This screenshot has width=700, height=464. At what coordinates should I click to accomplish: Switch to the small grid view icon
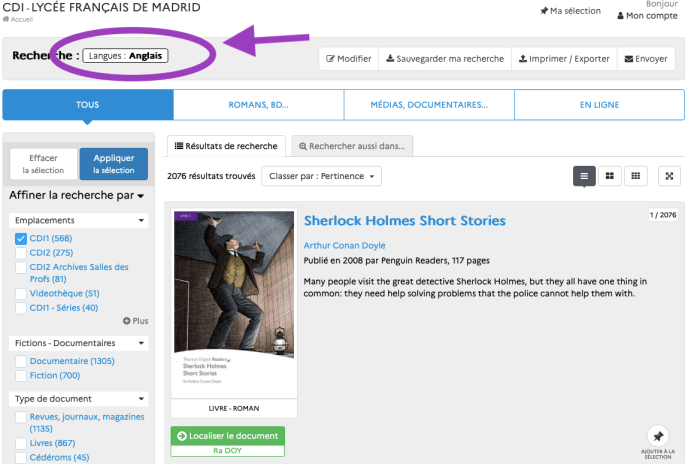[635, 176]
